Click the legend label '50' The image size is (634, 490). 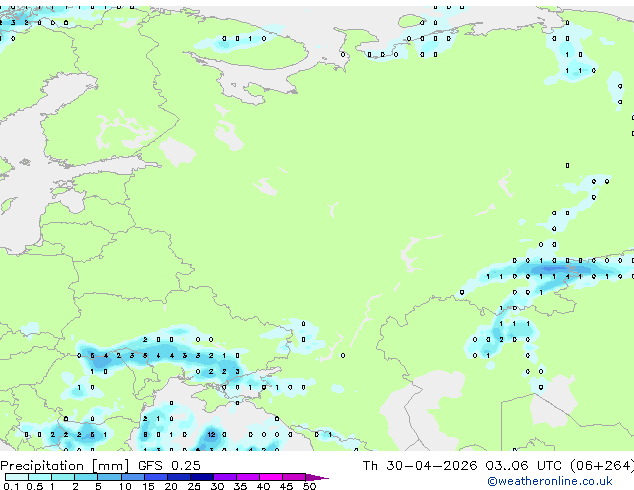point(310,486)
